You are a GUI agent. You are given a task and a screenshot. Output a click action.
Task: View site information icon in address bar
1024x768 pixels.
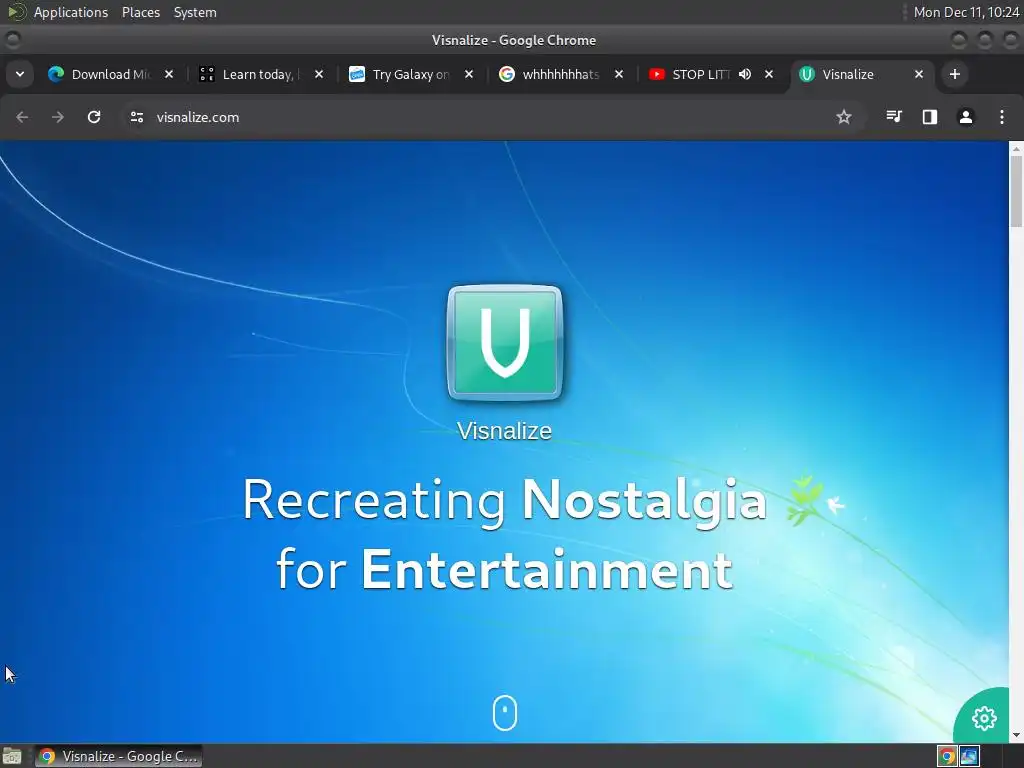click(x=136, y=117)
